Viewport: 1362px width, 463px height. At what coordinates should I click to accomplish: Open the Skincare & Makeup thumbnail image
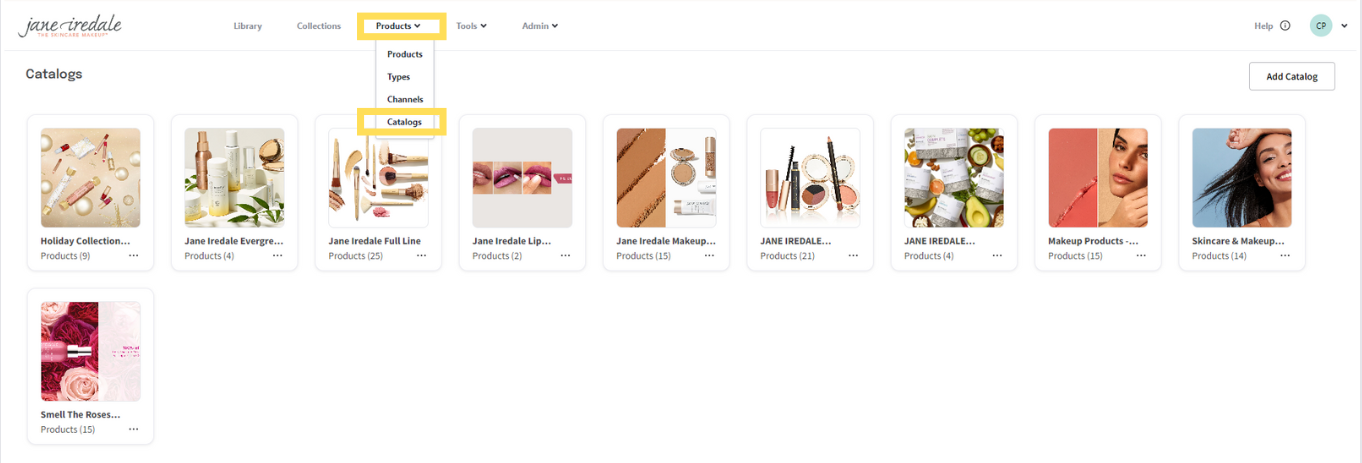tap(1242, 178)
